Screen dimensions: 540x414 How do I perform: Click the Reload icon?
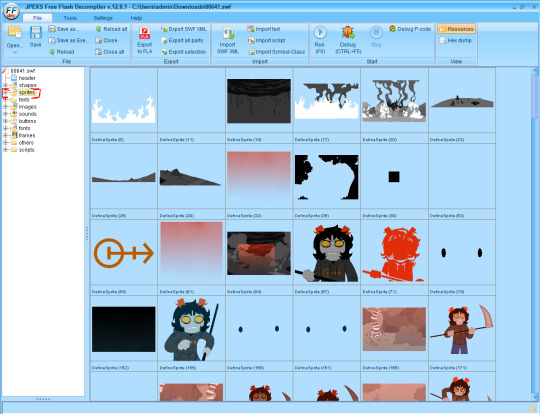pyautogui.click(x=52, y=52)
